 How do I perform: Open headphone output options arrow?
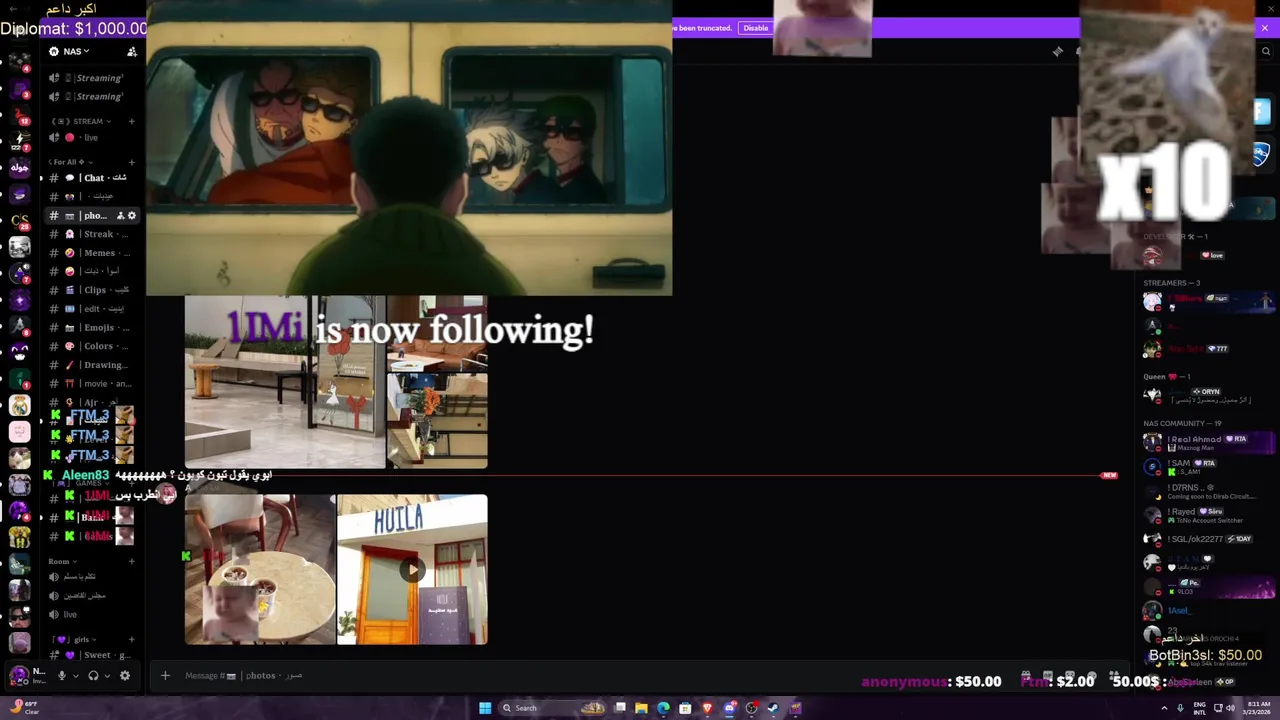tap(107, 676)
